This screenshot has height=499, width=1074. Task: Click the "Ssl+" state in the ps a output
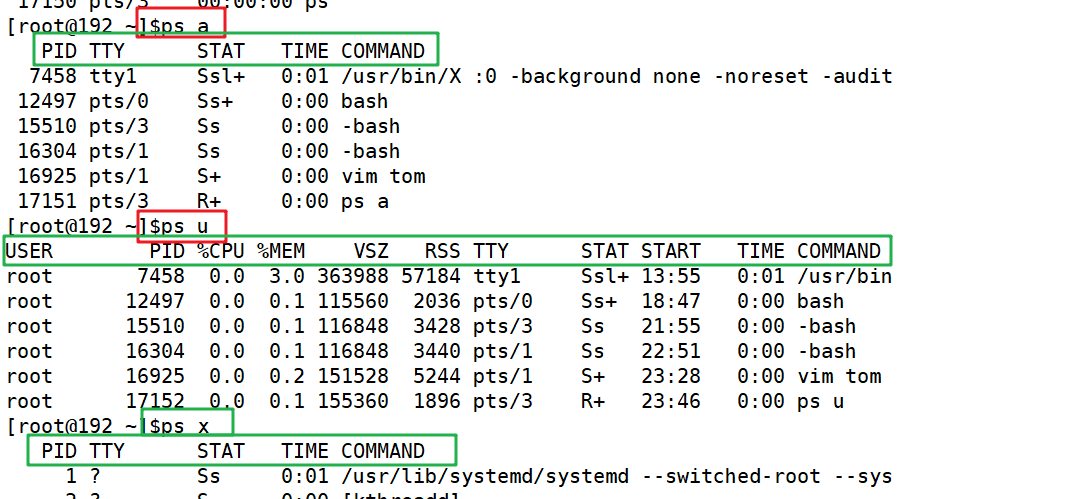point(221,77)
